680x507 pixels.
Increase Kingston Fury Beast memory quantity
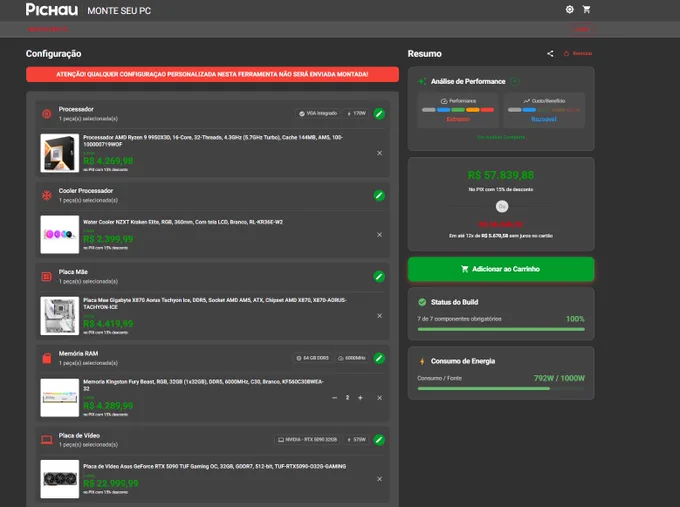[360, 398]
